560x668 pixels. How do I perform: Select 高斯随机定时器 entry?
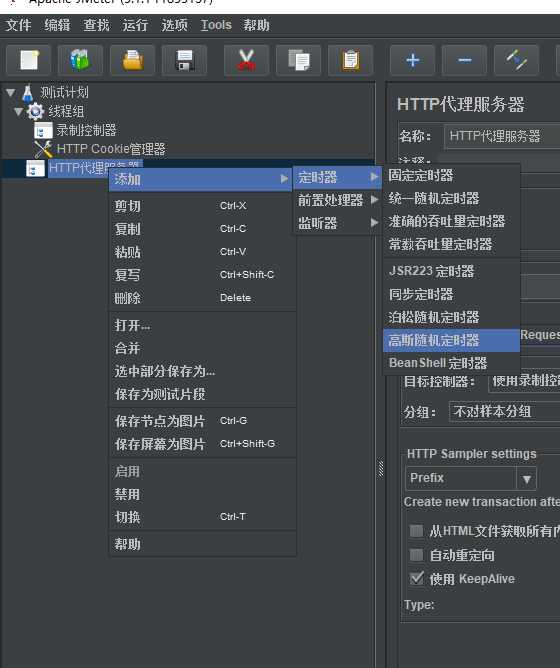coord(452,340)
